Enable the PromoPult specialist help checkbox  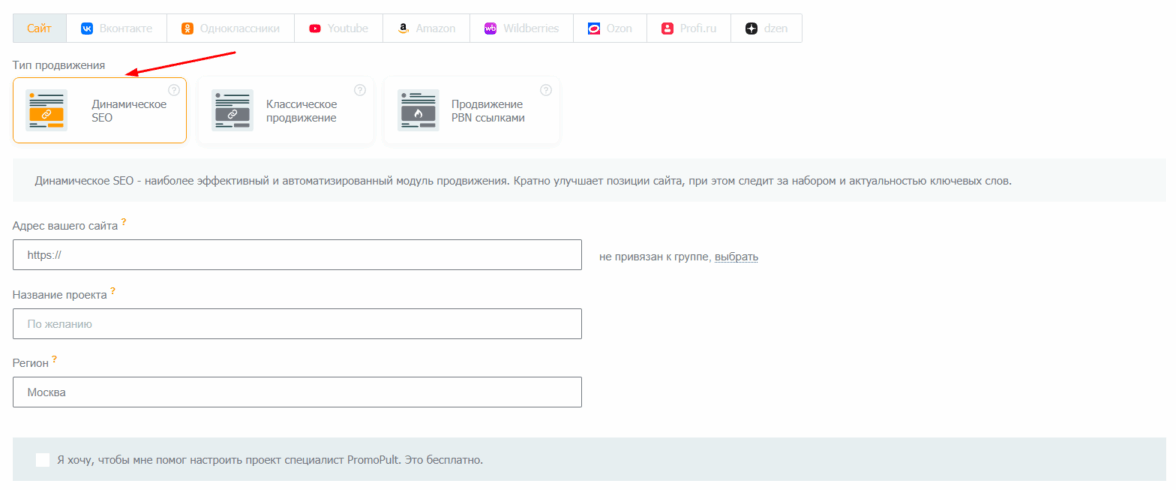[43, 459]
